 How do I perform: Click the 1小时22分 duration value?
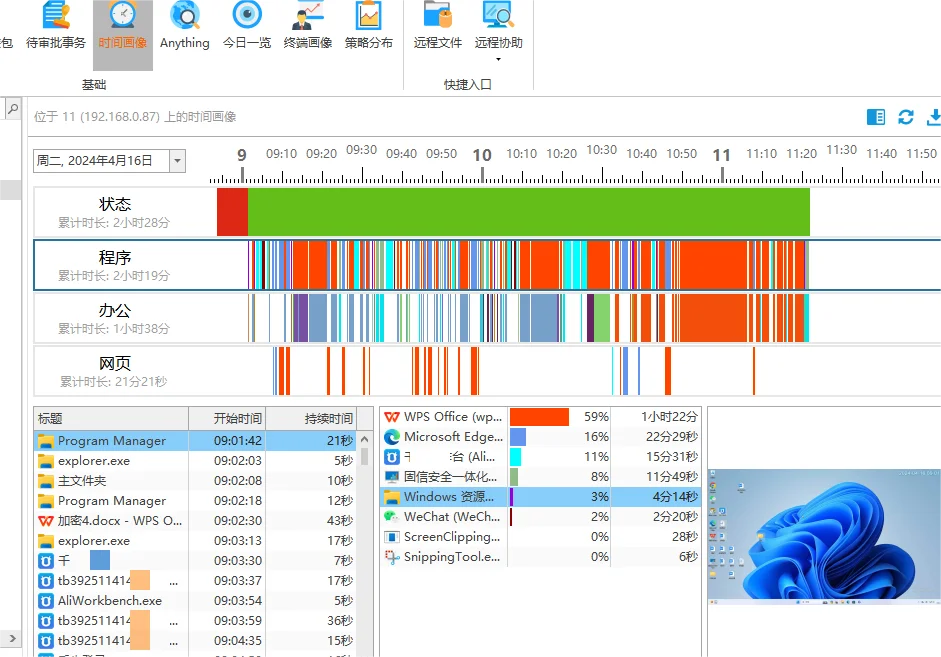point(669,416)
